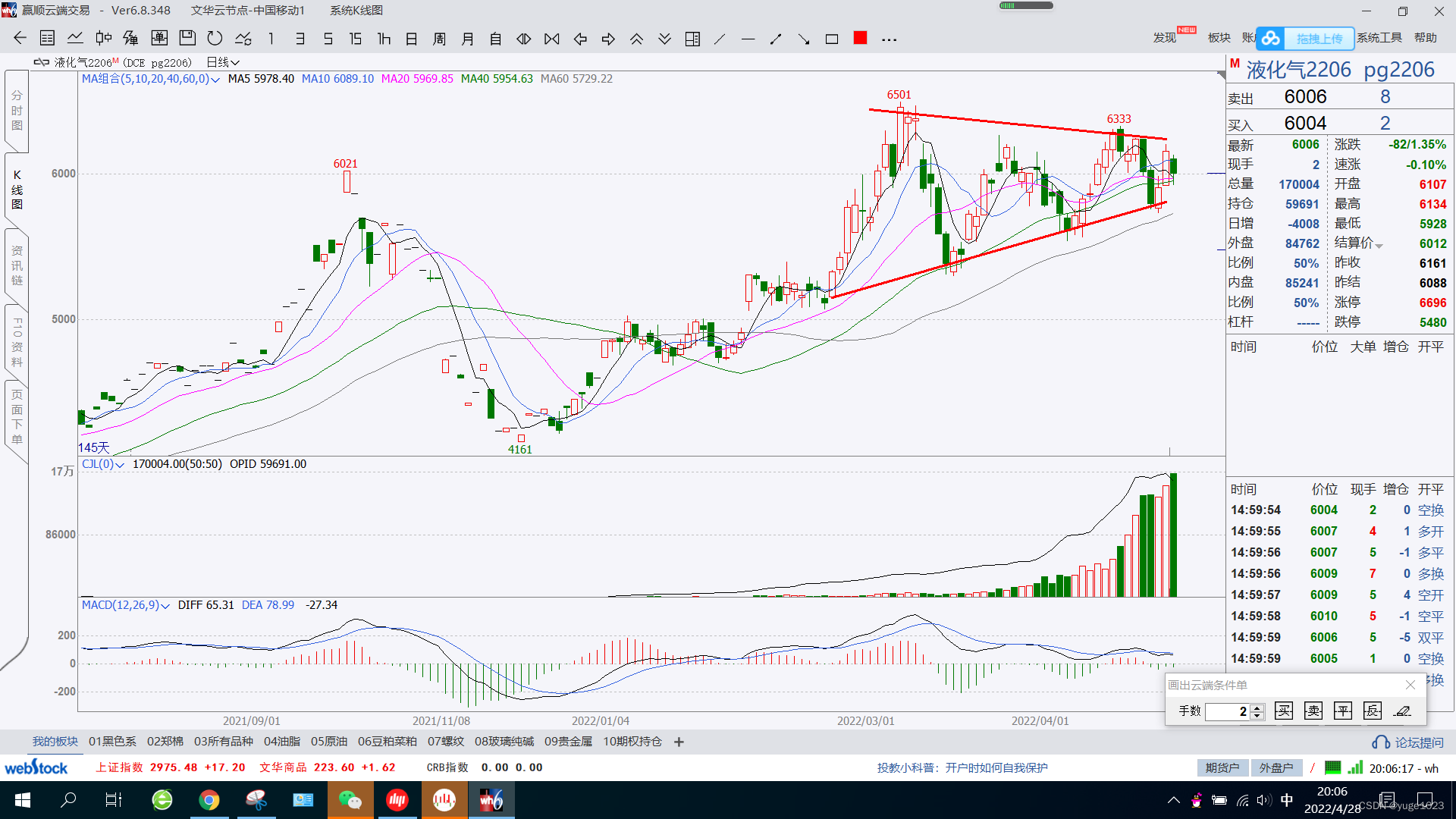Image resolution: width=1456 pixels, height=819 pixels.
Task: Click the 手数 quantity input field
Action: (1228, 711)
